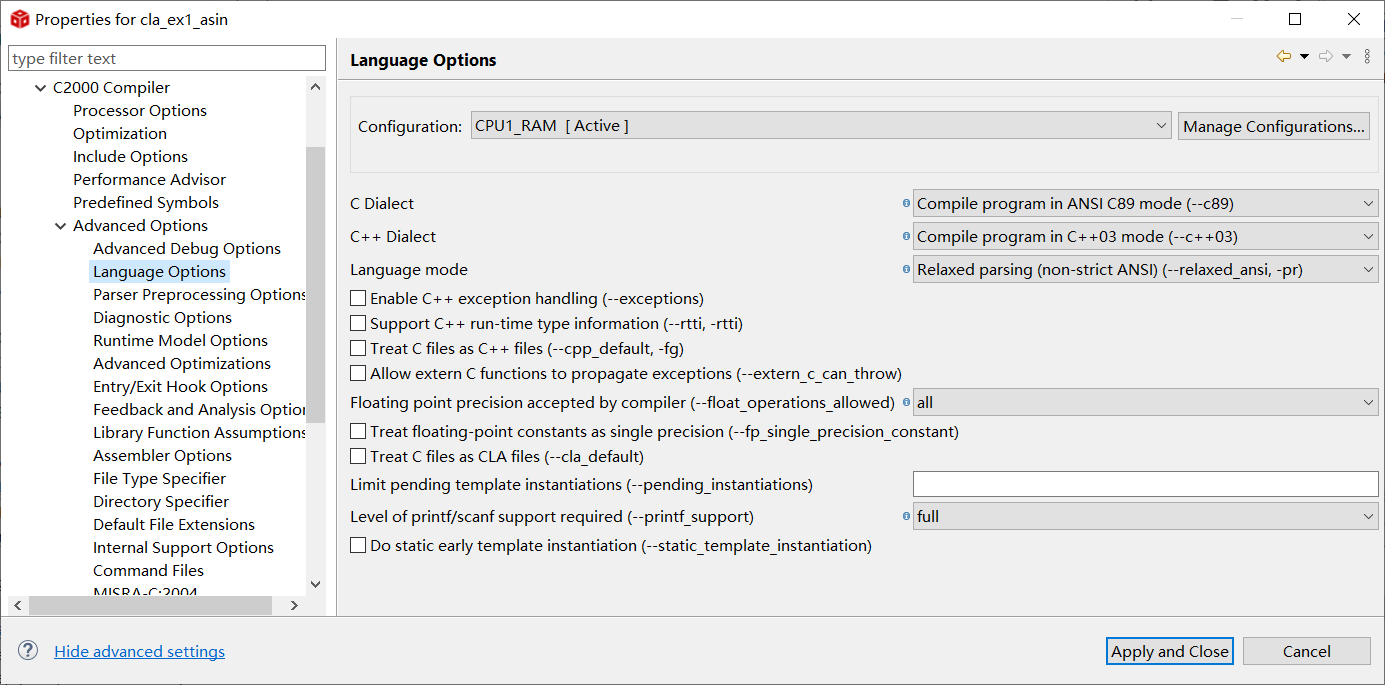The width and height of the screenshot is (1385, 685).
Task: Click Apply and Close button
Action: coord(1170,651)
